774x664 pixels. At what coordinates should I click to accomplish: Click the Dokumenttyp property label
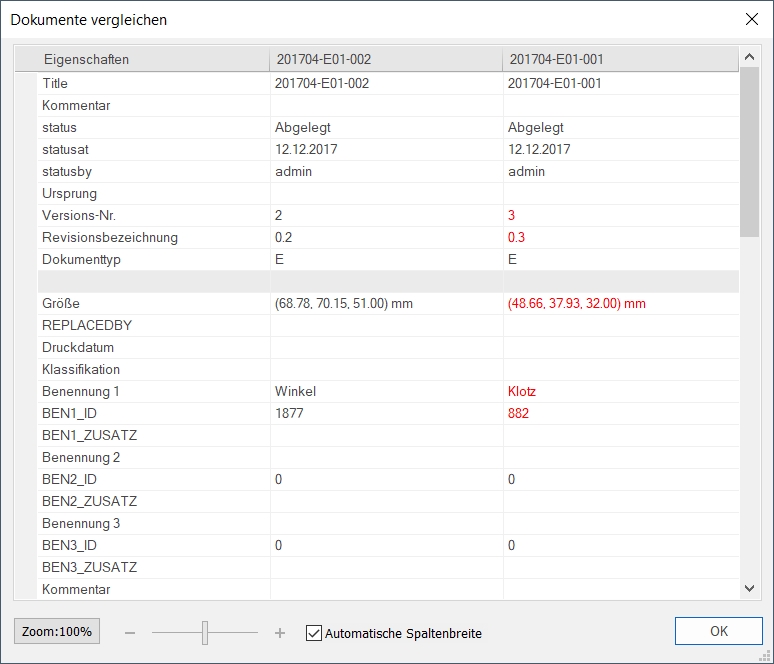(81, 260)
